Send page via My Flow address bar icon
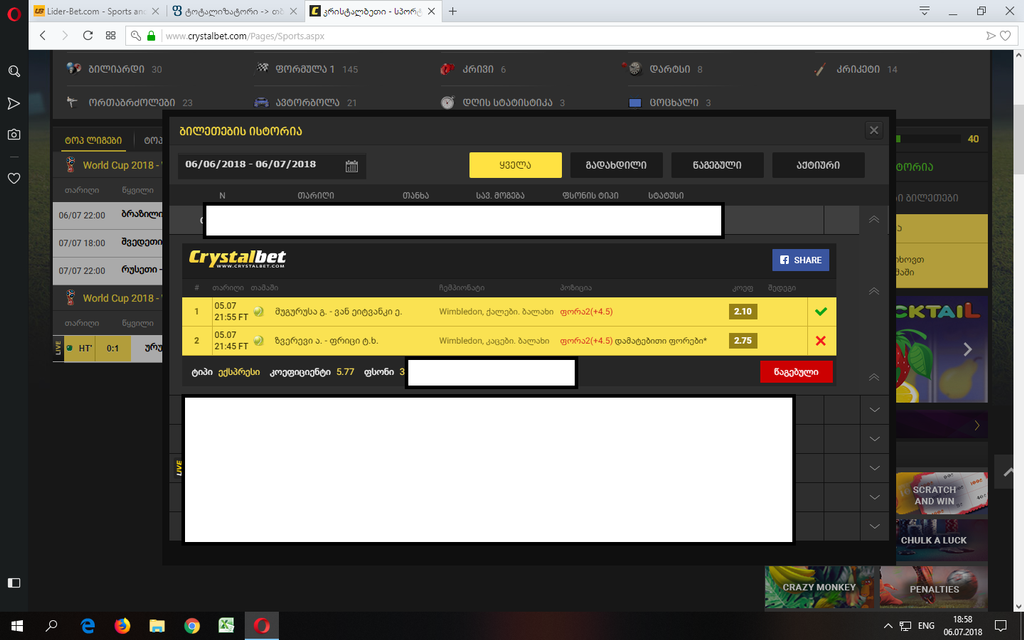1024x640 pixels. tap(991, 36)
